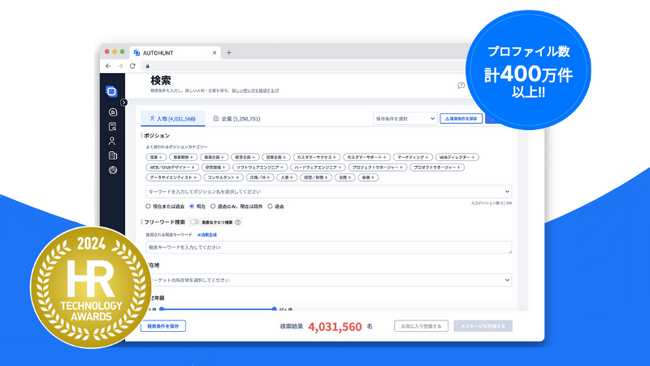
Task: Add the 広報/IR position tag
Action: pos(260,177)
